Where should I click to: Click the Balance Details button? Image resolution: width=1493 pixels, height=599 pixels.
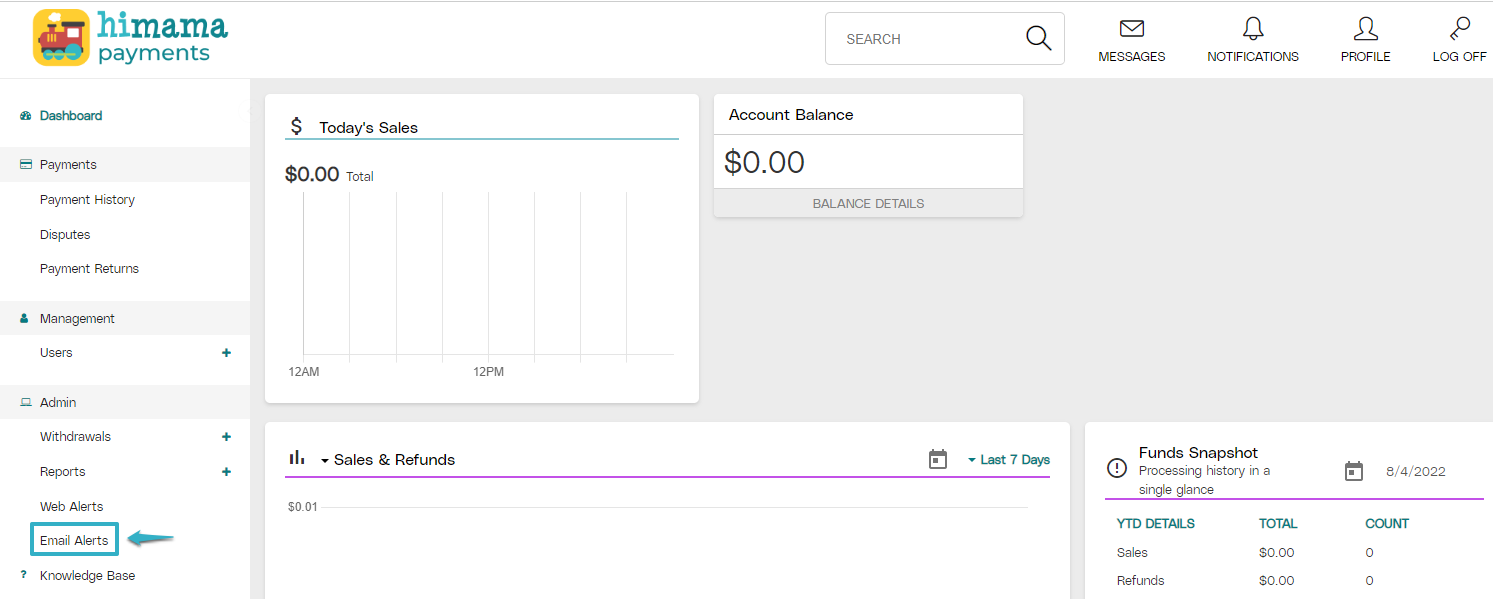pos(868,203)
